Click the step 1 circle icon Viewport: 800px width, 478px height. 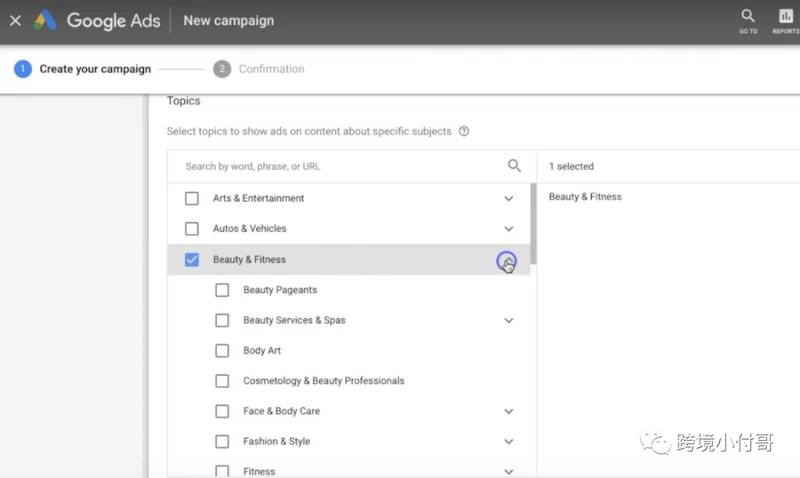(22, 69)
